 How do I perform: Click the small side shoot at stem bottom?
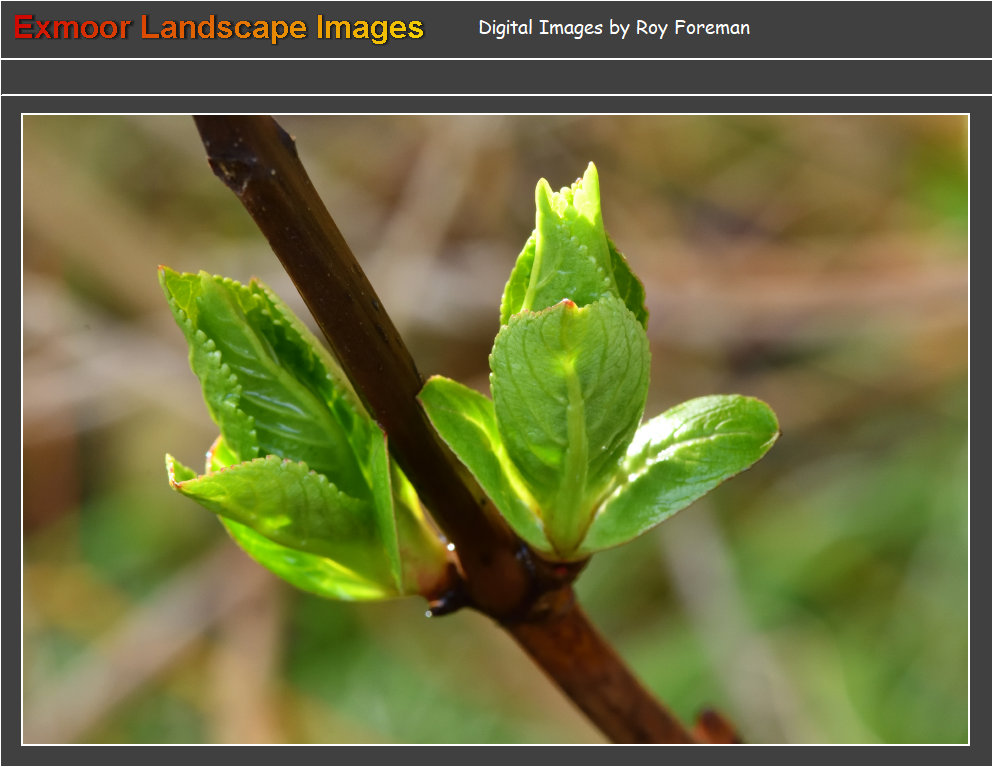715,727
